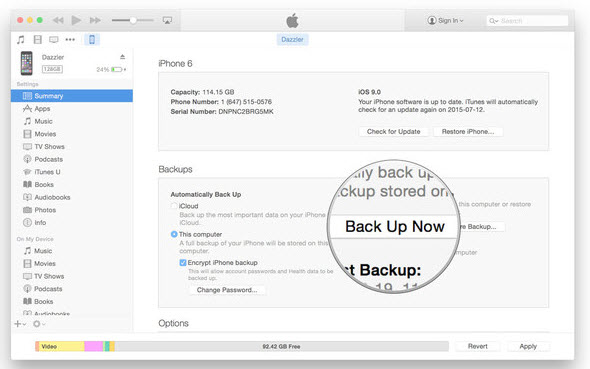590x369 pixels.
Task: Click the Dazzler iPhone thumbnail
Action: point(26,63)
